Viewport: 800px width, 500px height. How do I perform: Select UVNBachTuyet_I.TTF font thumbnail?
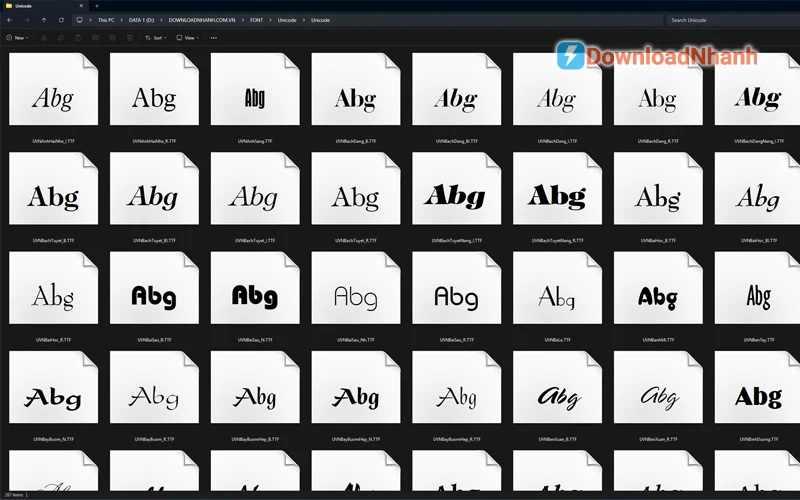tap(255, 189)
